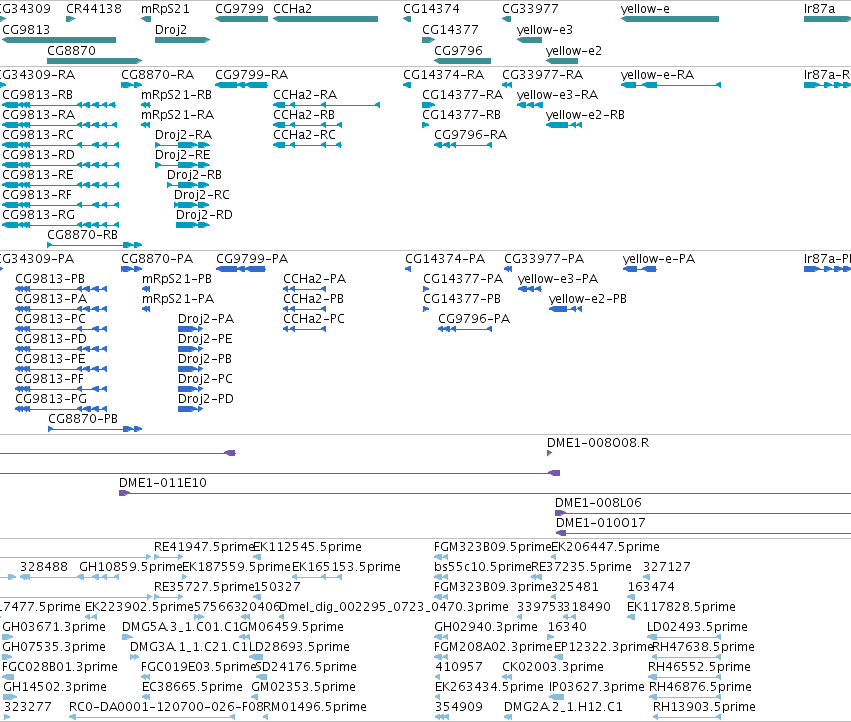Select protein CCHa2-PB
Image resolution: width=851 pixels, height=722 pixels.
coord(304,309)
